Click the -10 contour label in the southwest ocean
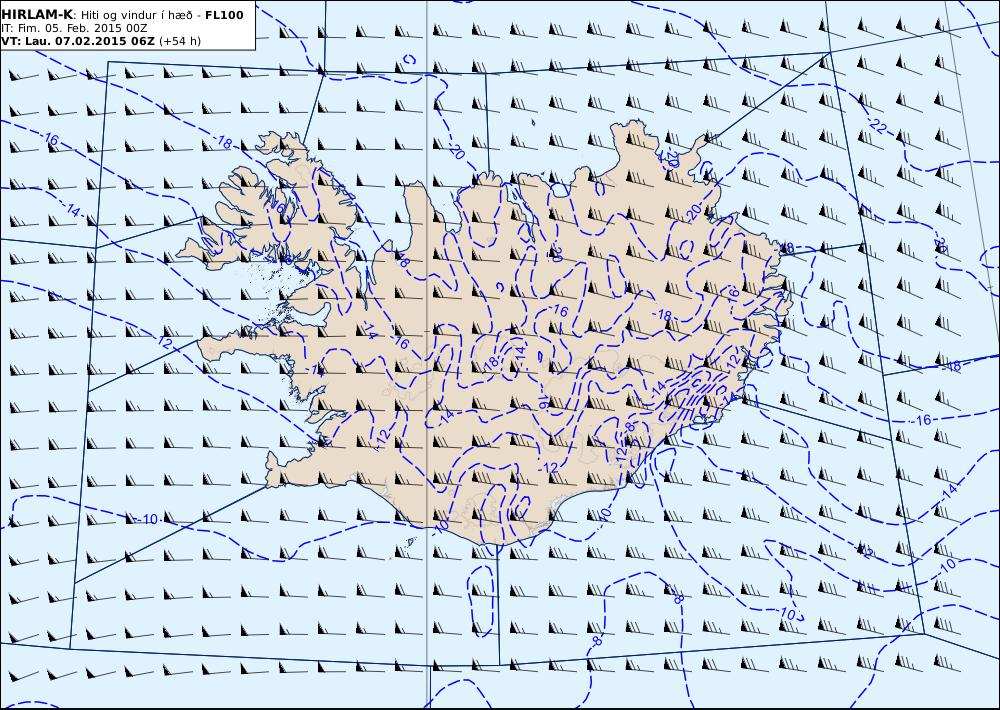The image size is (1000, 710). coord(147,519)
